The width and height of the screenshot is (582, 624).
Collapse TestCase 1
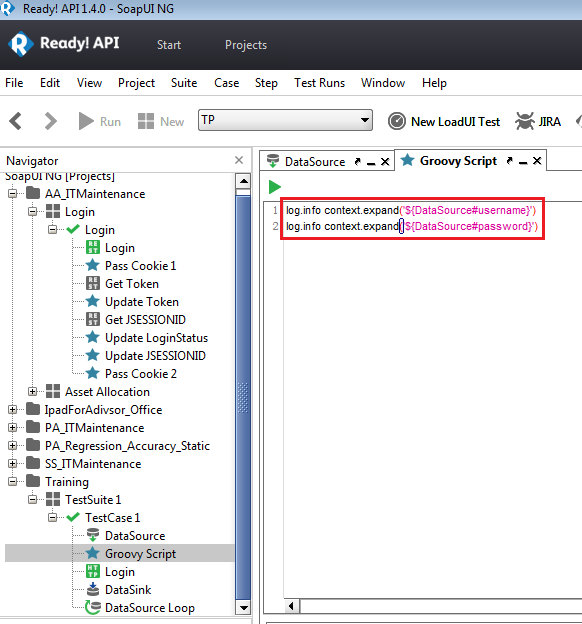[x=53, y=518]
